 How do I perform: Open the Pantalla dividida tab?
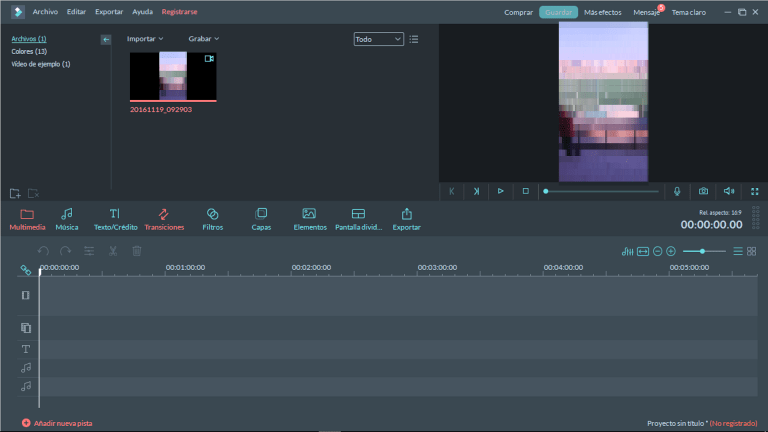pyautogui.click(x=358, y=219)
